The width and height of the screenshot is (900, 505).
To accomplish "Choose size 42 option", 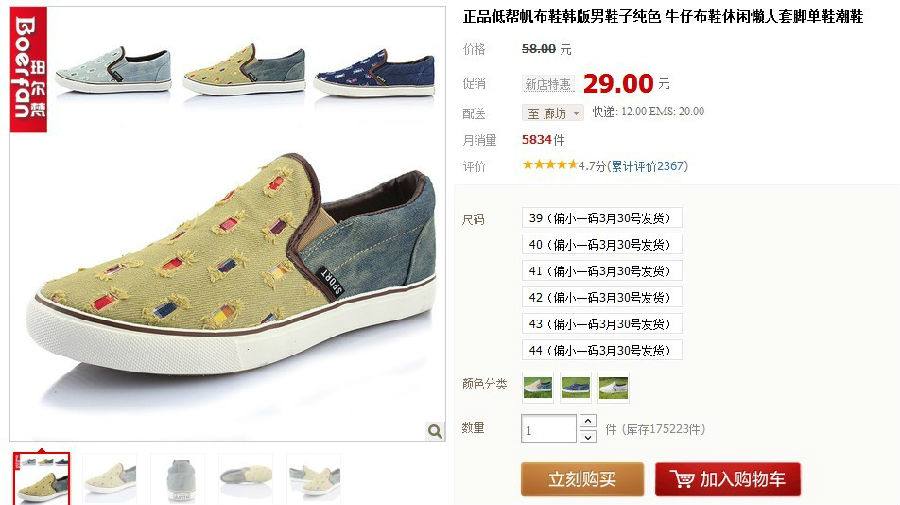I will point(602,297).
